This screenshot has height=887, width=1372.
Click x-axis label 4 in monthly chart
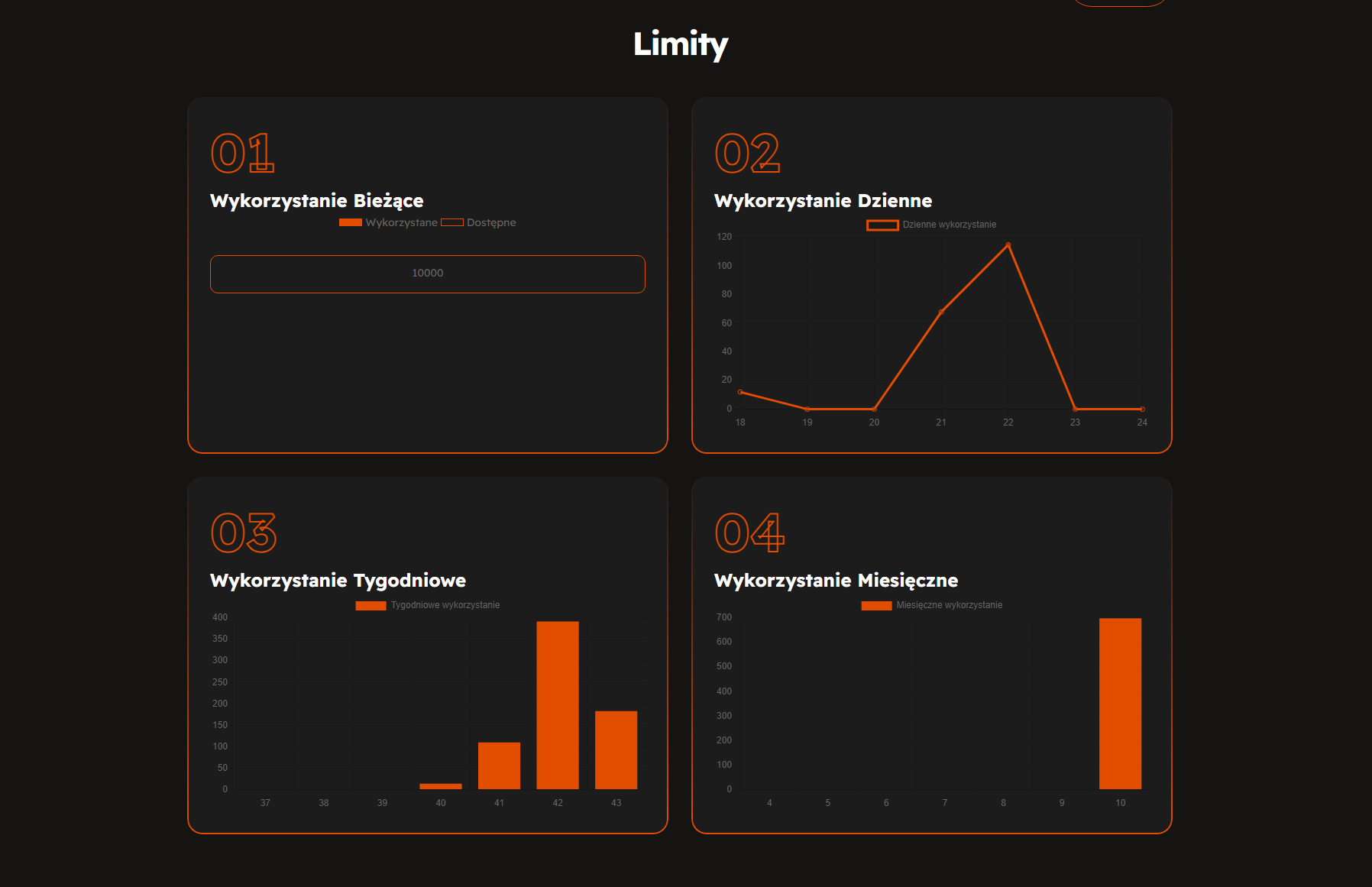(769, 803)
